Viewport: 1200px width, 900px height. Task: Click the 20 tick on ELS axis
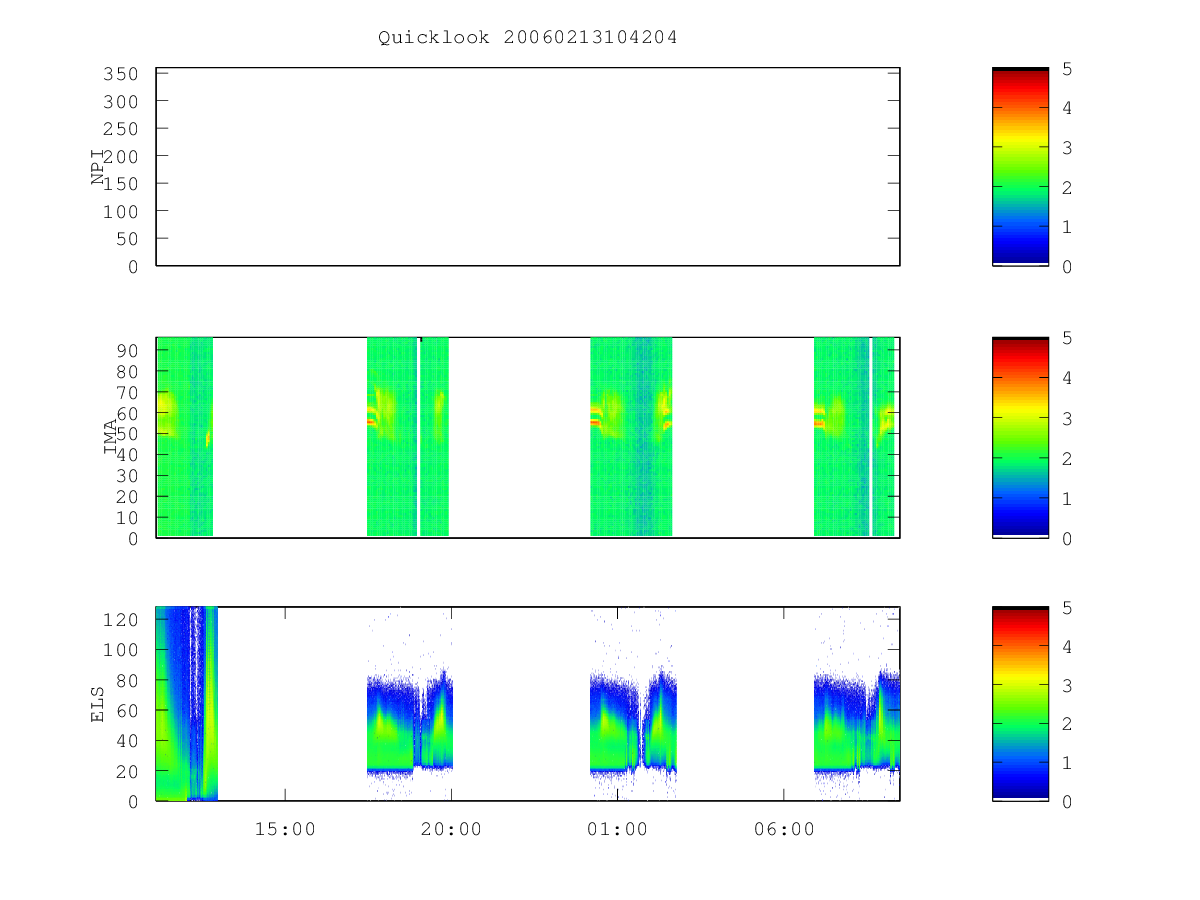[x=125, y=772]
